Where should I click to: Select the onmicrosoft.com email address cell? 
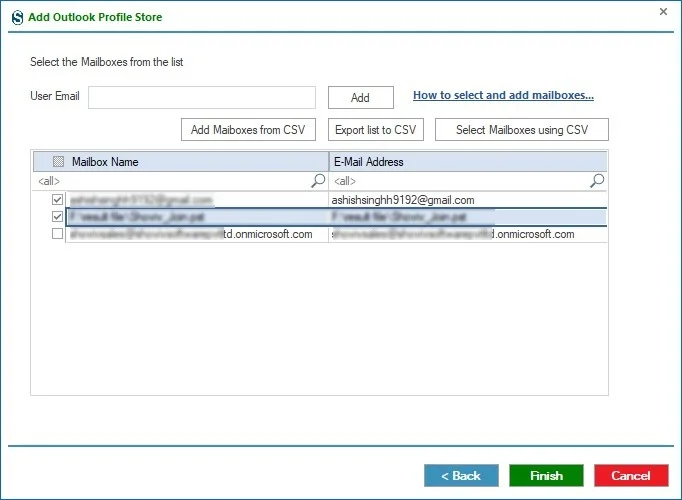click(468, 234)
